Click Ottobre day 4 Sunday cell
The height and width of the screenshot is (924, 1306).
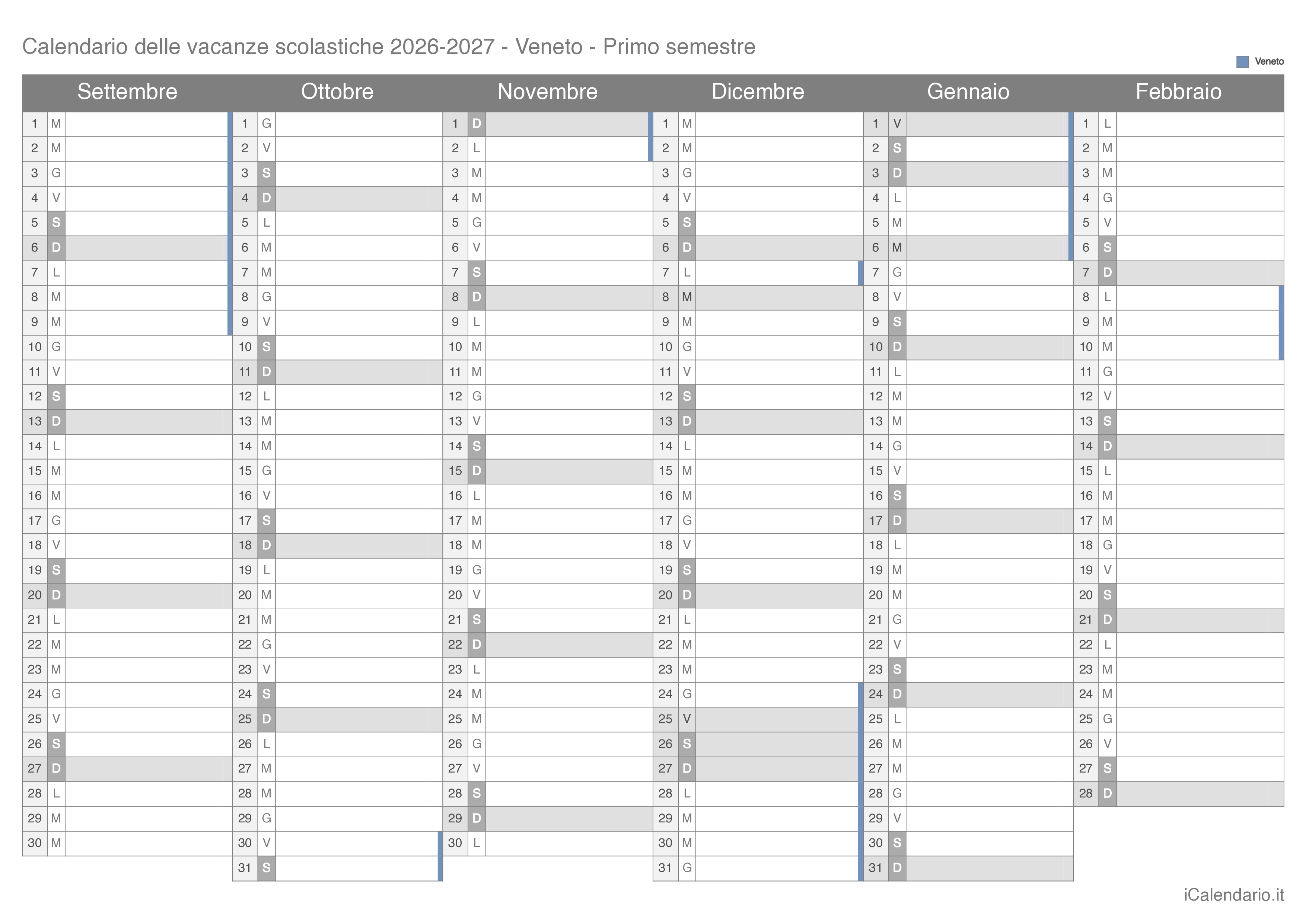tap(266, 199)
